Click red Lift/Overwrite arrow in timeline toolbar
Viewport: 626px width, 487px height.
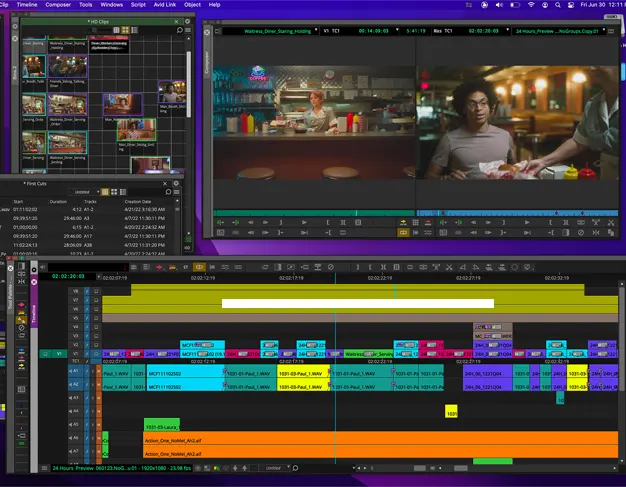[159, 267]
